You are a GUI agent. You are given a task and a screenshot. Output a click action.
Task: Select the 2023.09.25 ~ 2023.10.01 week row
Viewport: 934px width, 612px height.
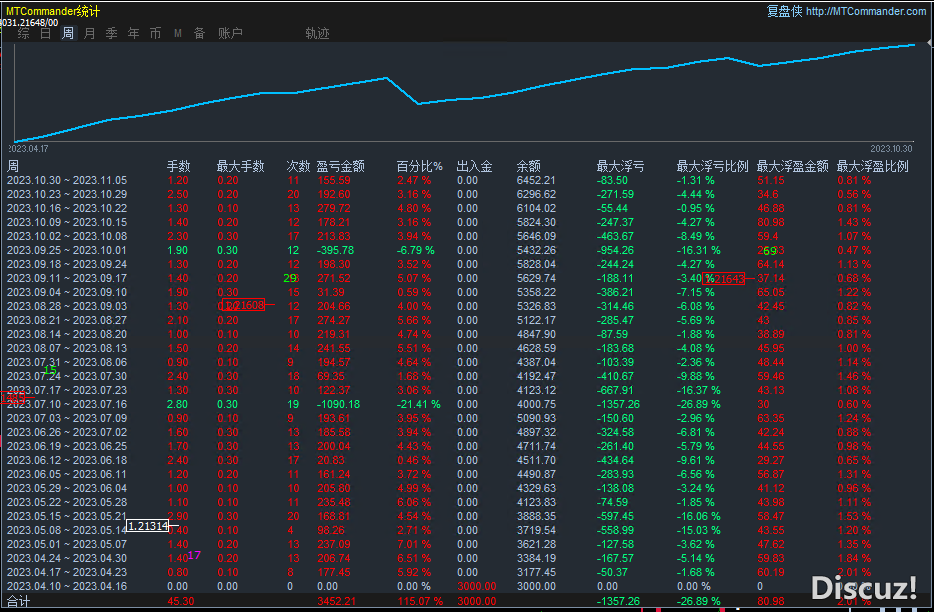(x=67, y=250)
